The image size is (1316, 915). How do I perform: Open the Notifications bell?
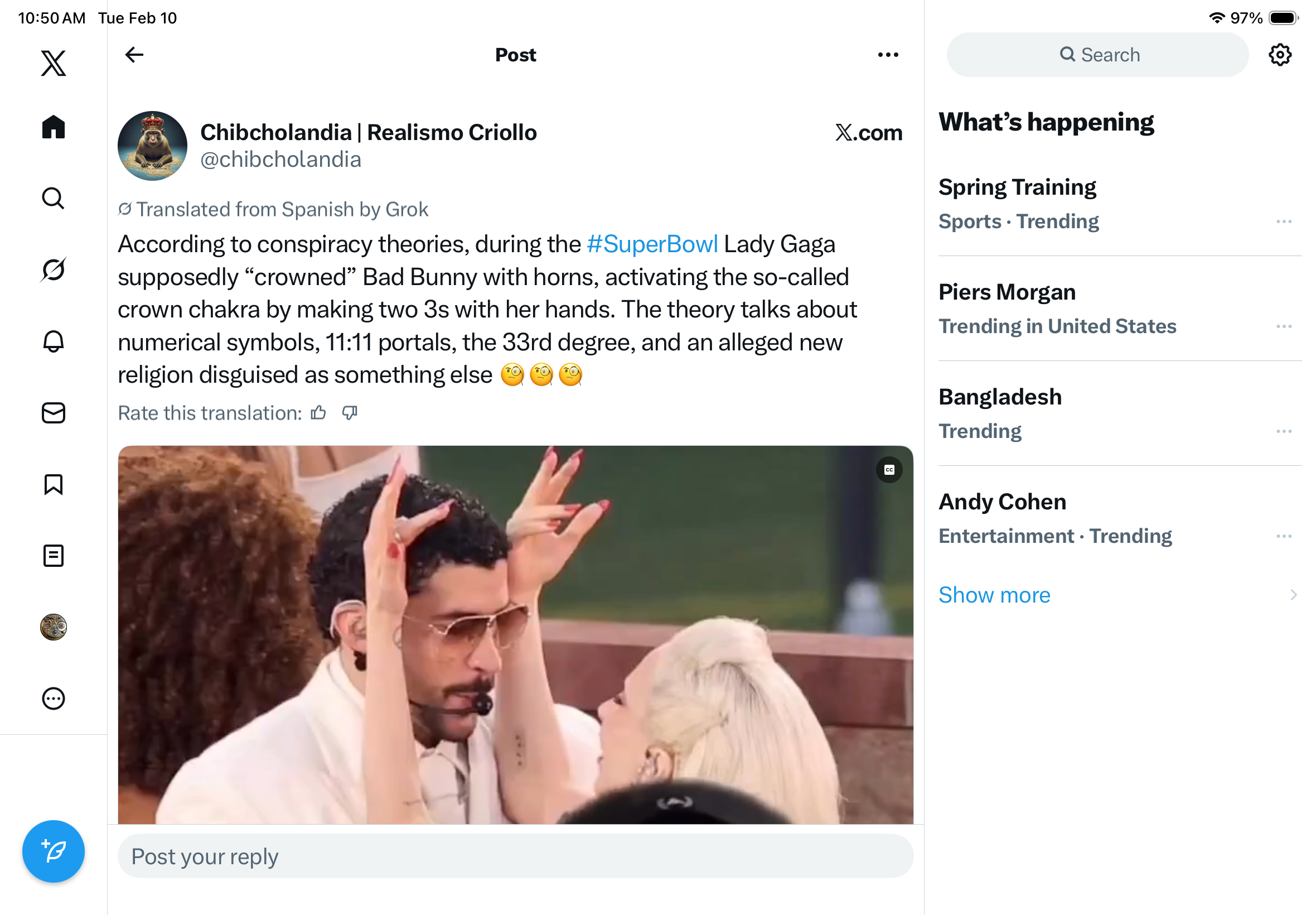(x=54, y=341)
